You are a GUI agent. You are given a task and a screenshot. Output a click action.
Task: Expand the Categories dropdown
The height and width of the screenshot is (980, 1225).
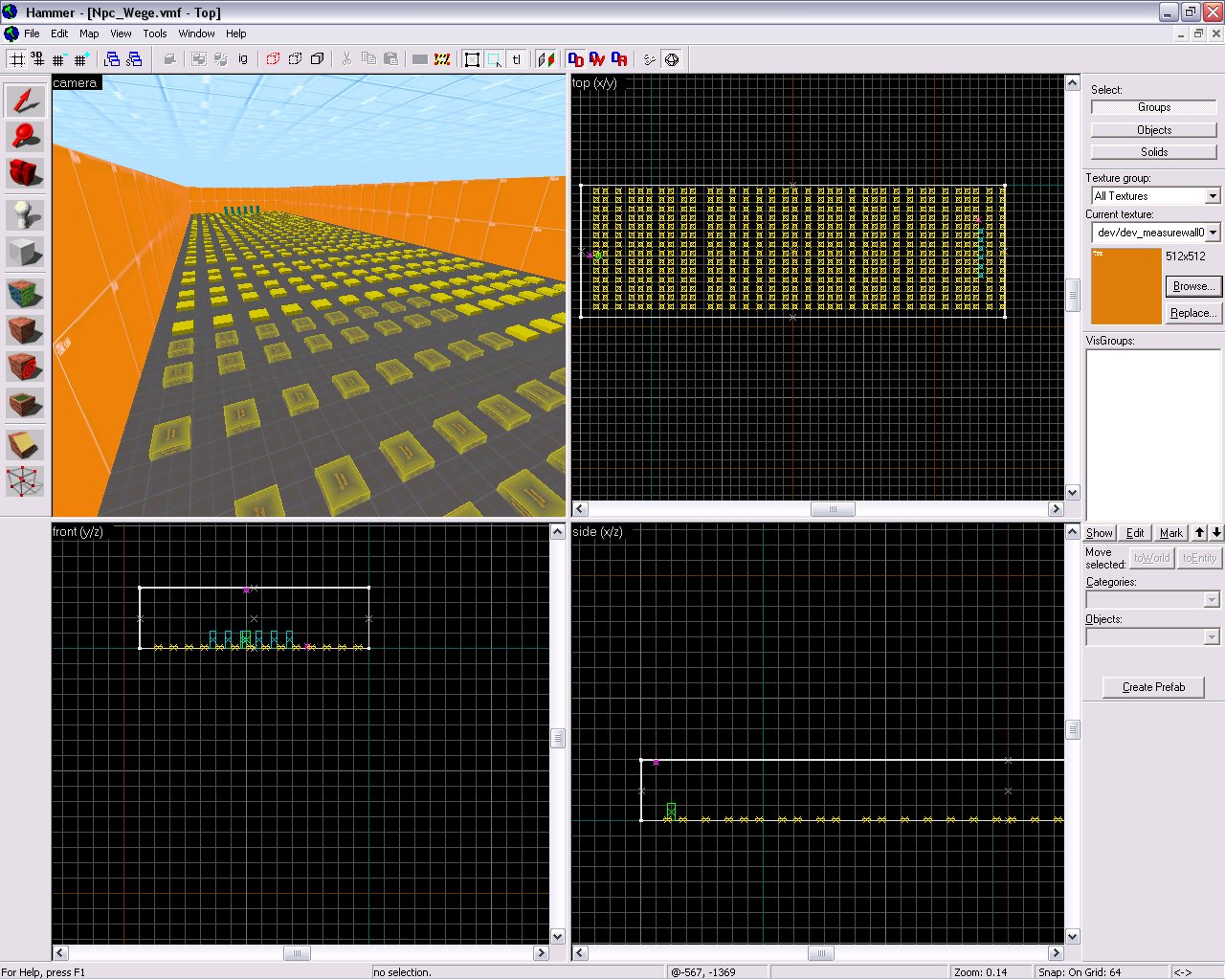1212,600
